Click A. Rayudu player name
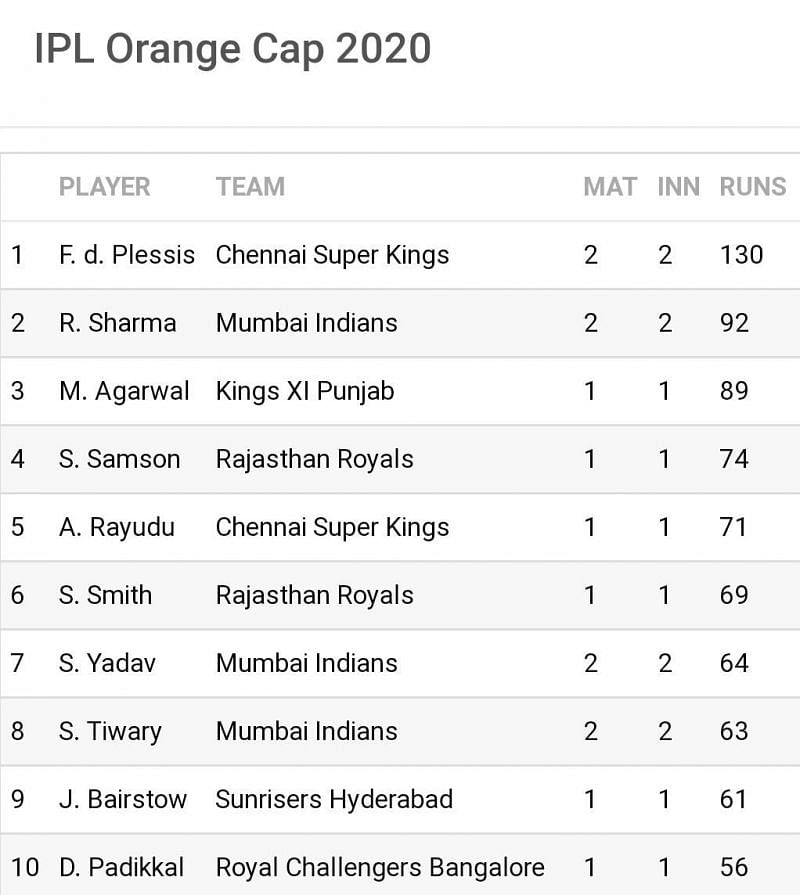The image size is (800, 895). tap(116, 527)
